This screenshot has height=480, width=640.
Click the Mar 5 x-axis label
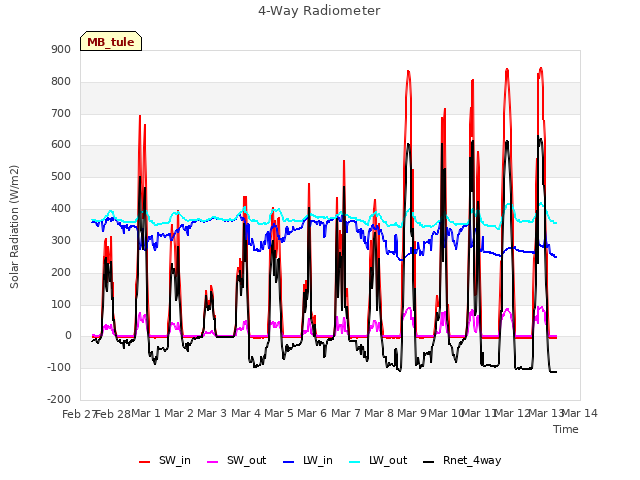coord(279,413)
